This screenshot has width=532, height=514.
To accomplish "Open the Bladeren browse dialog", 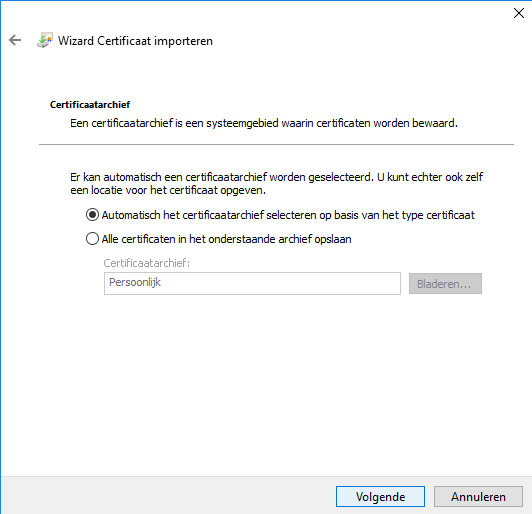I will [x=445, y=284].
